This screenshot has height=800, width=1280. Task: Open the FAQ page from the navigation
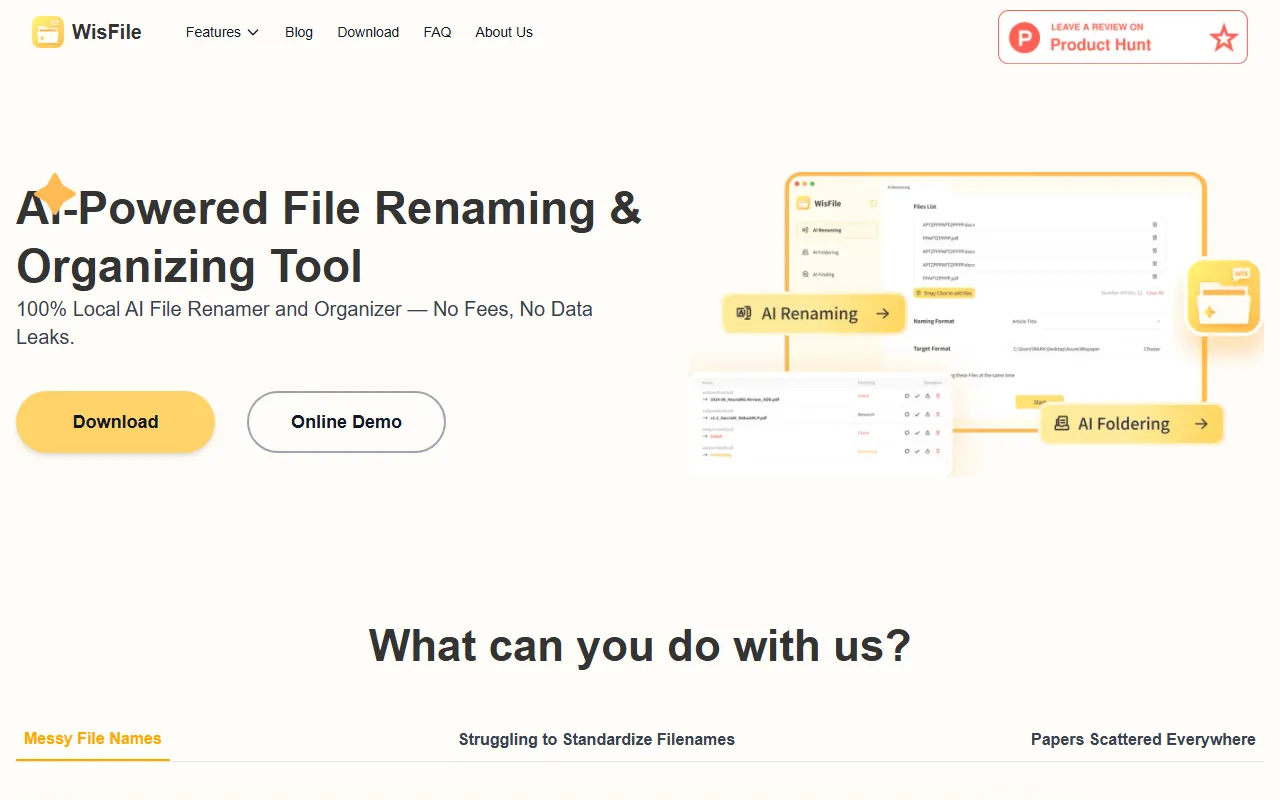(437, 32)
